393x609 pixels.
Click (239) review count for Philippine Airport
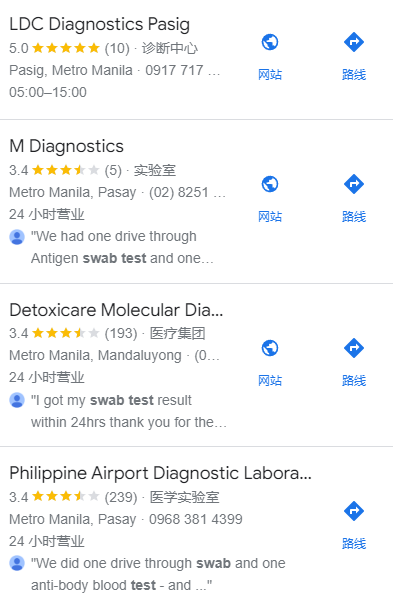121,497
